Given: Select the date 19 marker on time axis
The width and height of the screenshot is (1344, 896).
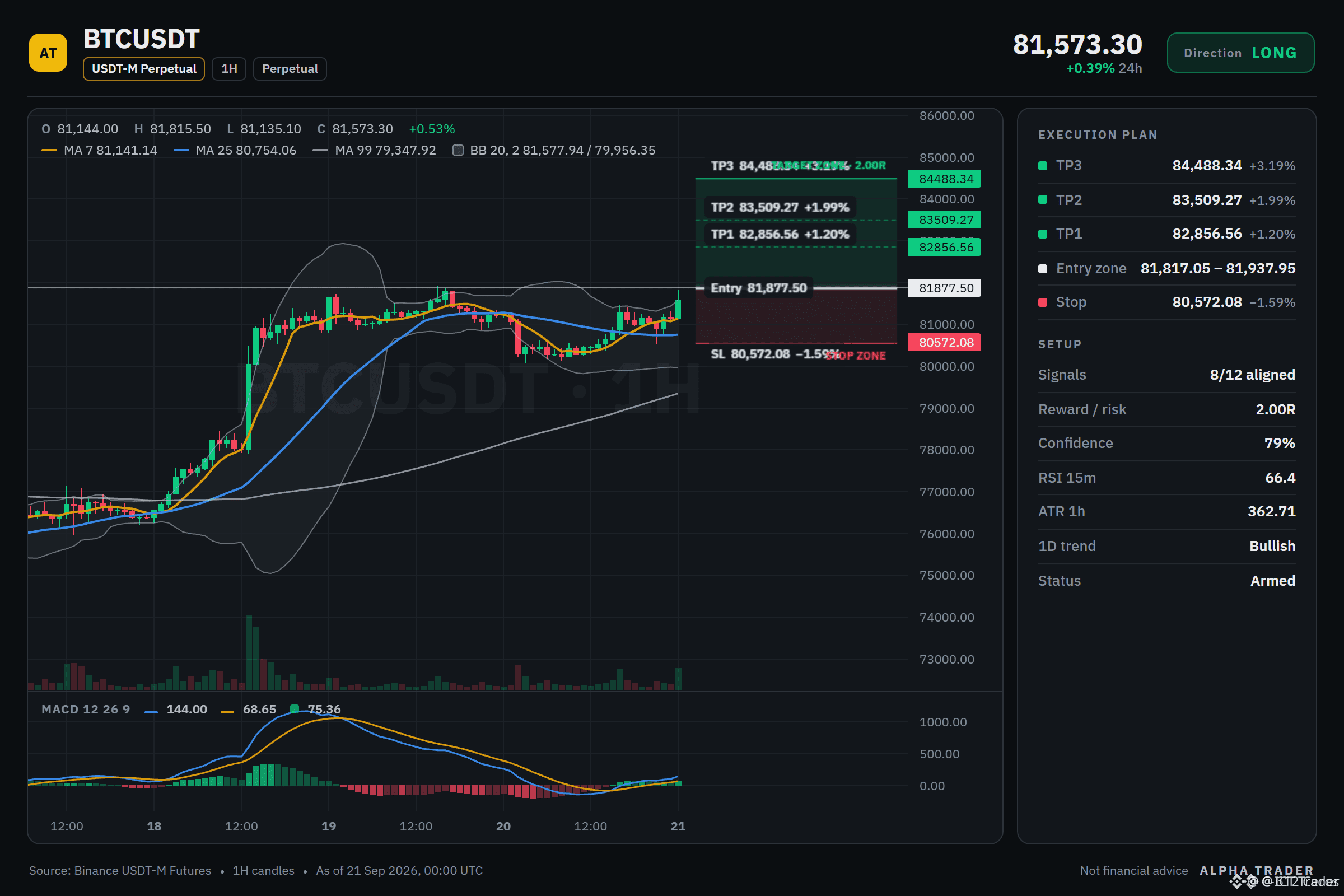Looking at the screenshot, I should coord(329,825).
